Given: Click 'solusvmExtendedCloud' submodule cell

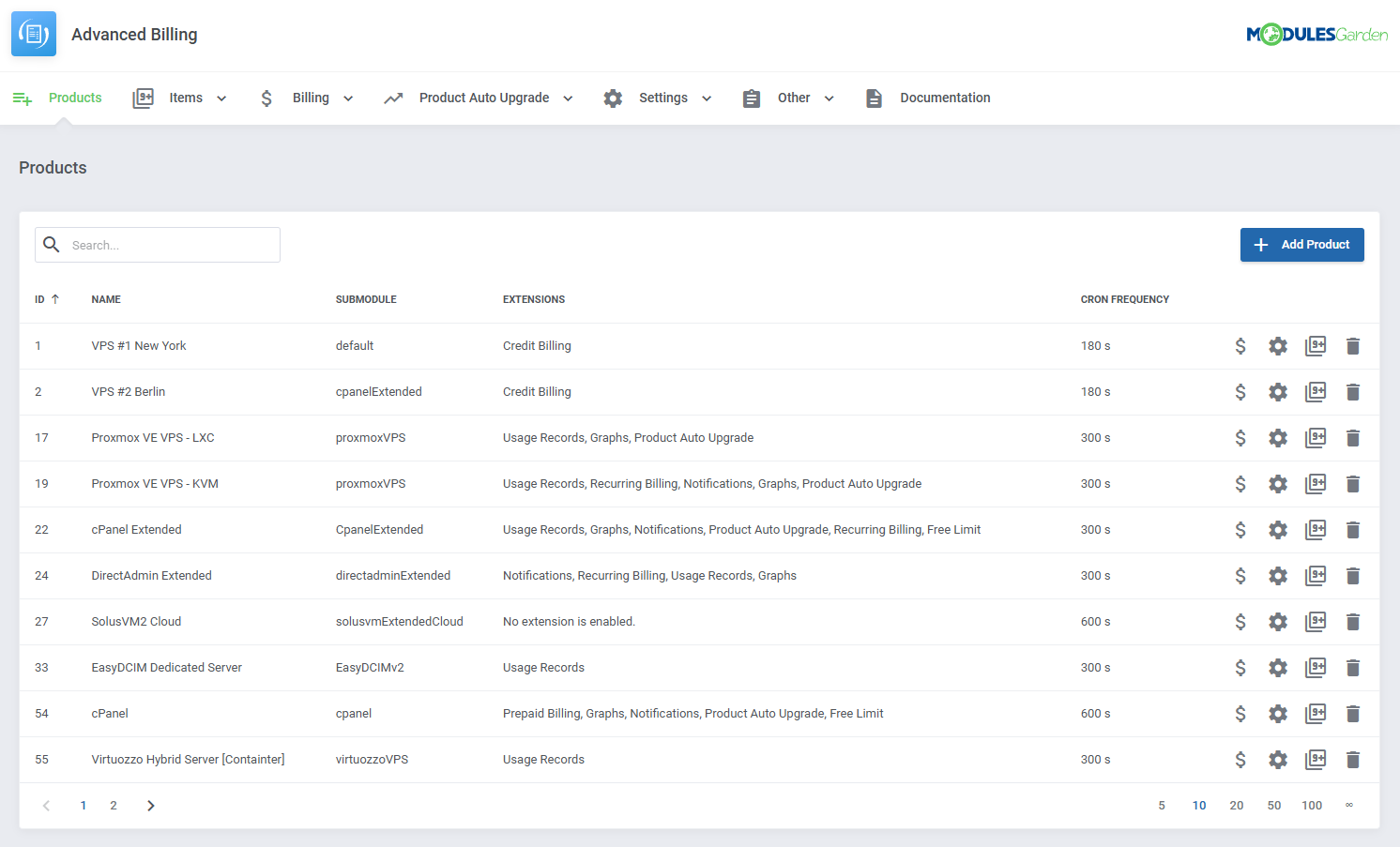Looking at the screenshot, I should 400,622.
